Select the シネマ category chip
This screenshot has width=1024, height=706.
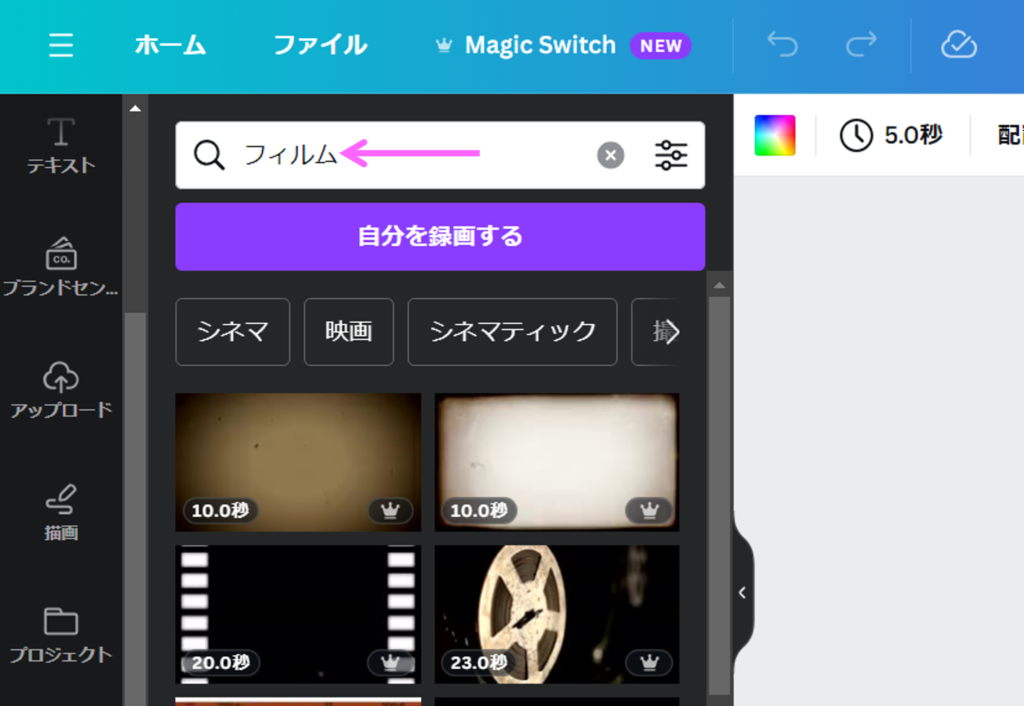pos(232,332)
